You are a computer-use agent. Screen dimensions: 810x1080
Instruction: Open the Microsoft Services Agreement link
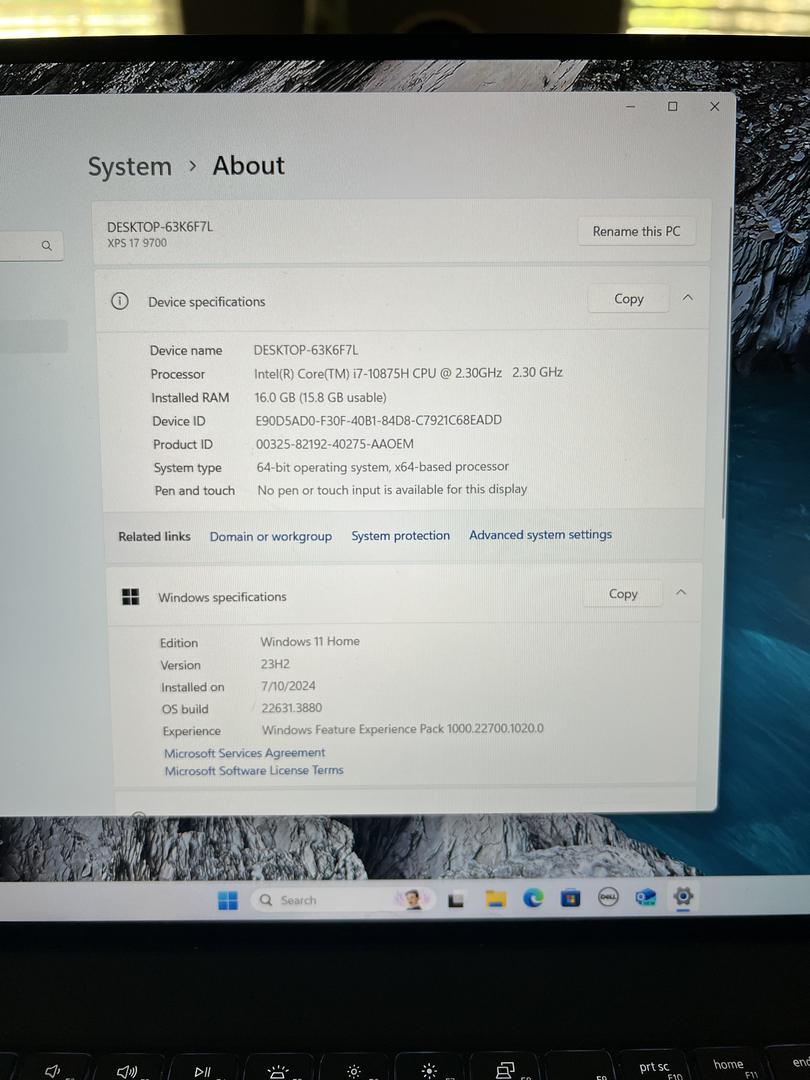245,753
